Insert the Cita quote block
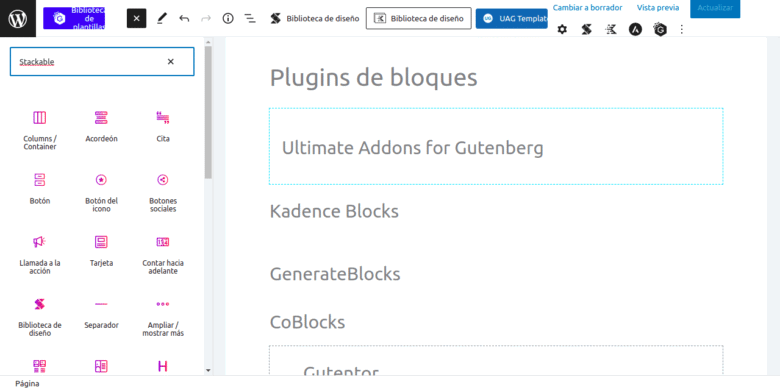 click(x=163, y=127)
